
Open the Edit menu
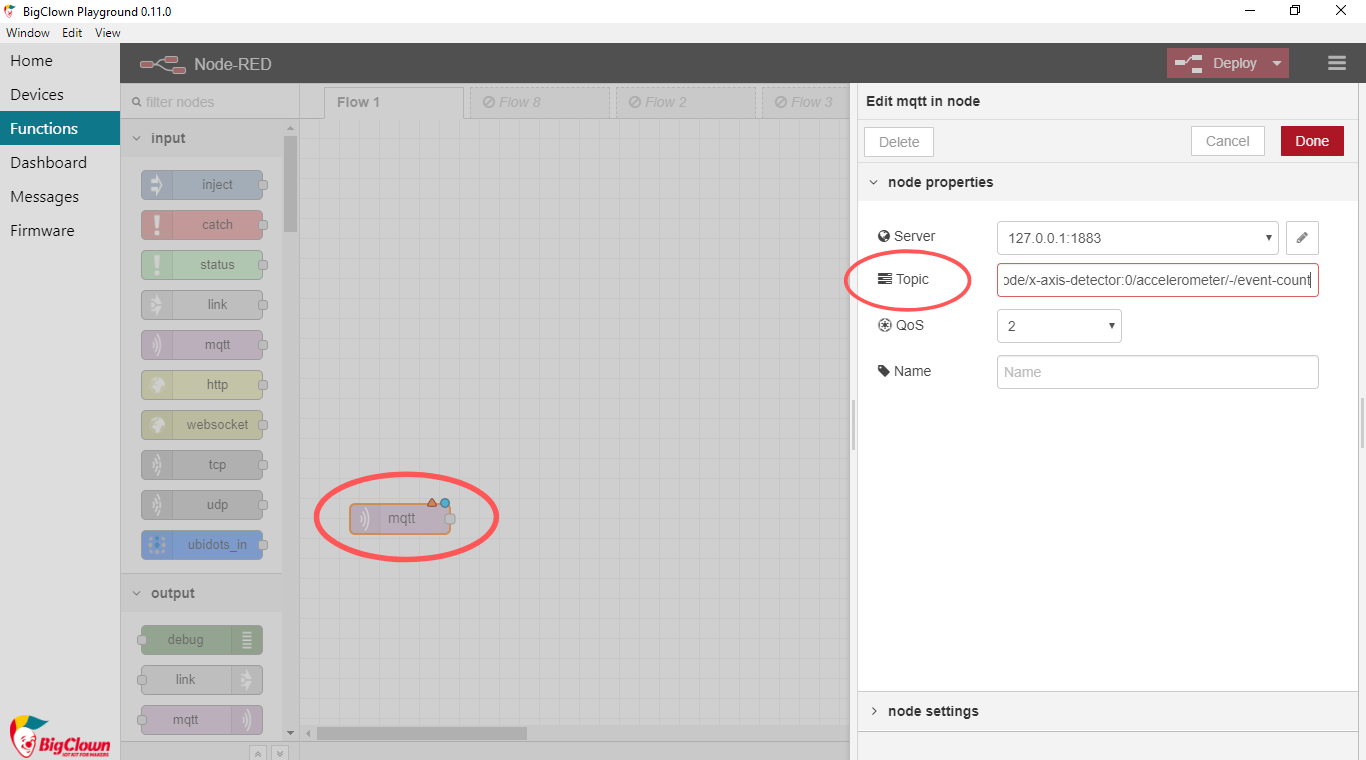[x=72, y=32]
